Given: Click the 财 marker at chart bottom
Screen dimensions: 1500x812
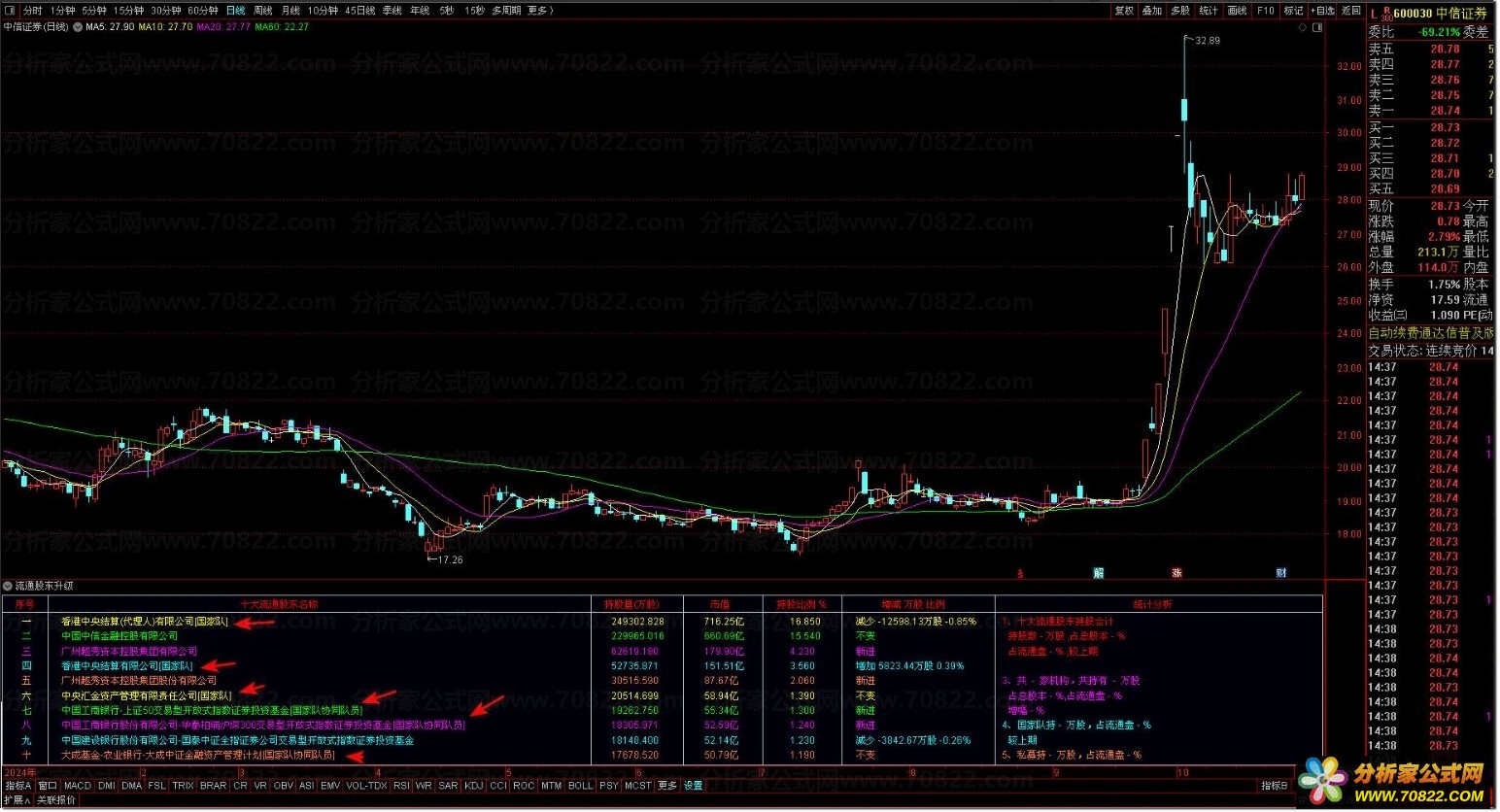Looking at the screenshot, I should point(1280,573).
